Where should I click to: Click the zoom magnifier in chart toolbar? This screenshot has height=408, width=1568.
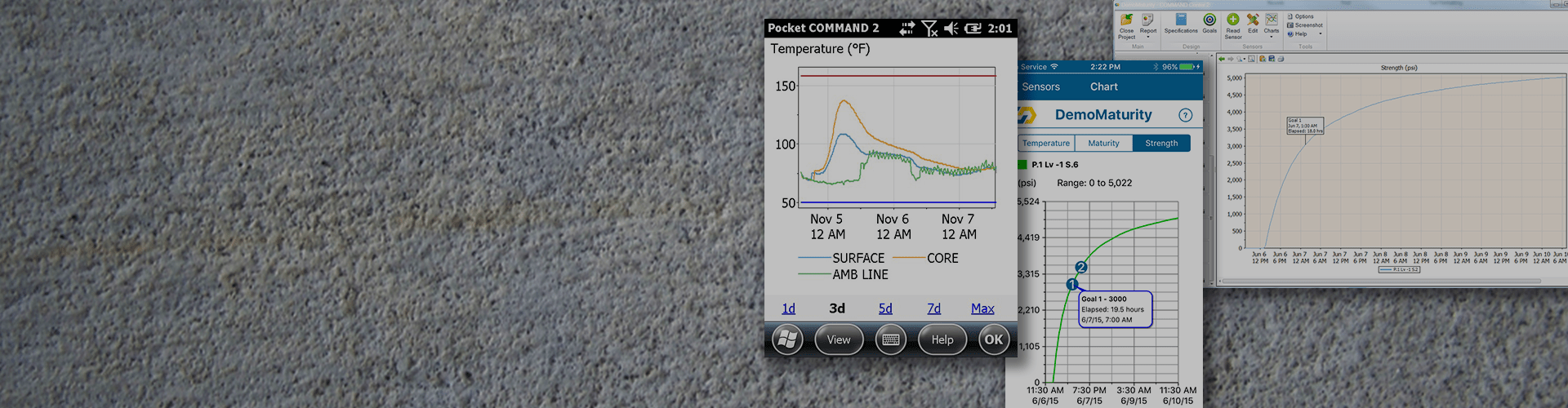coord(1241,59)
